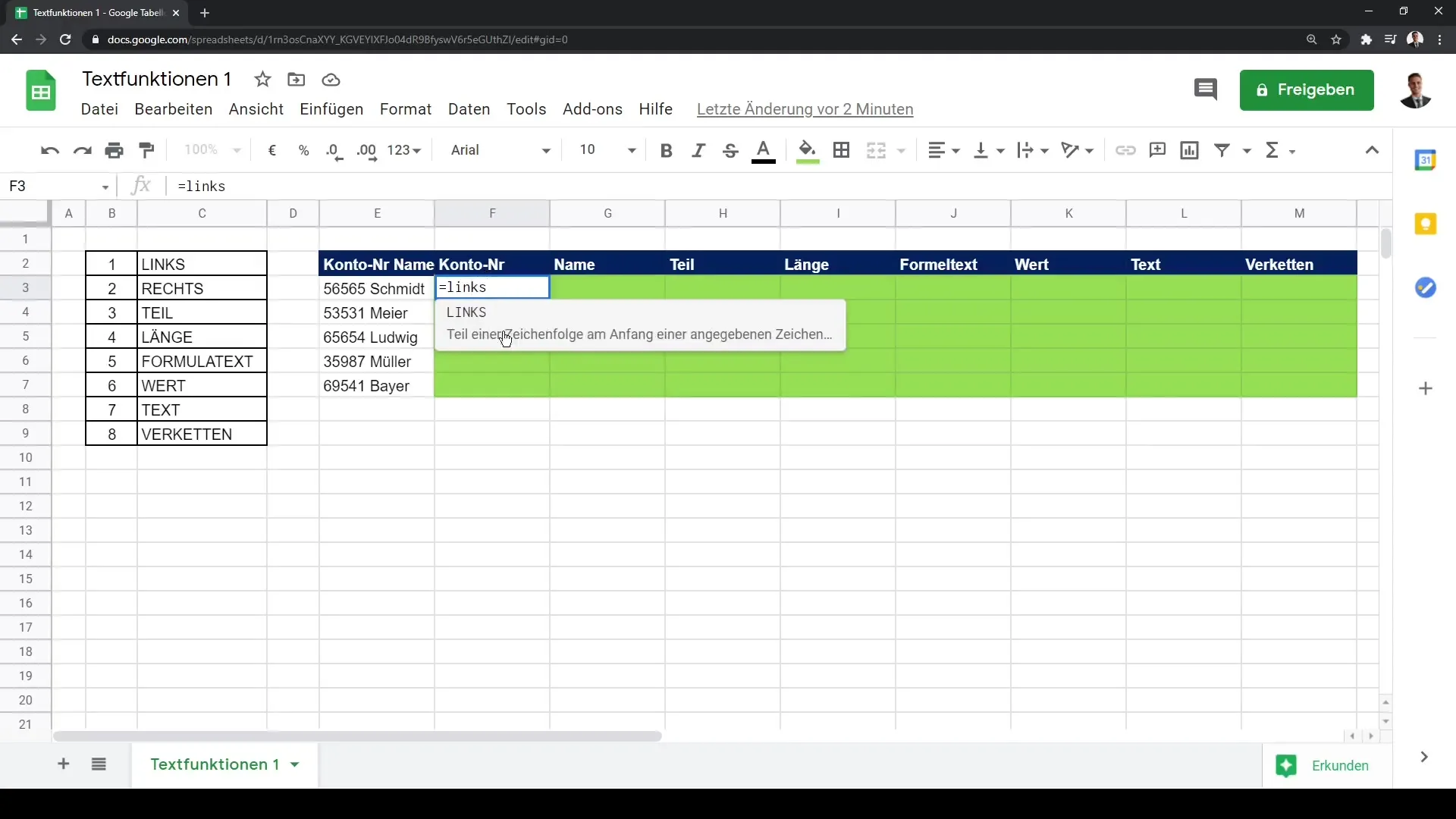Open the Functions sigma menu
Image resolution: width=1456 pixels, height=819 pixels.
click(x=1280, y=150)
